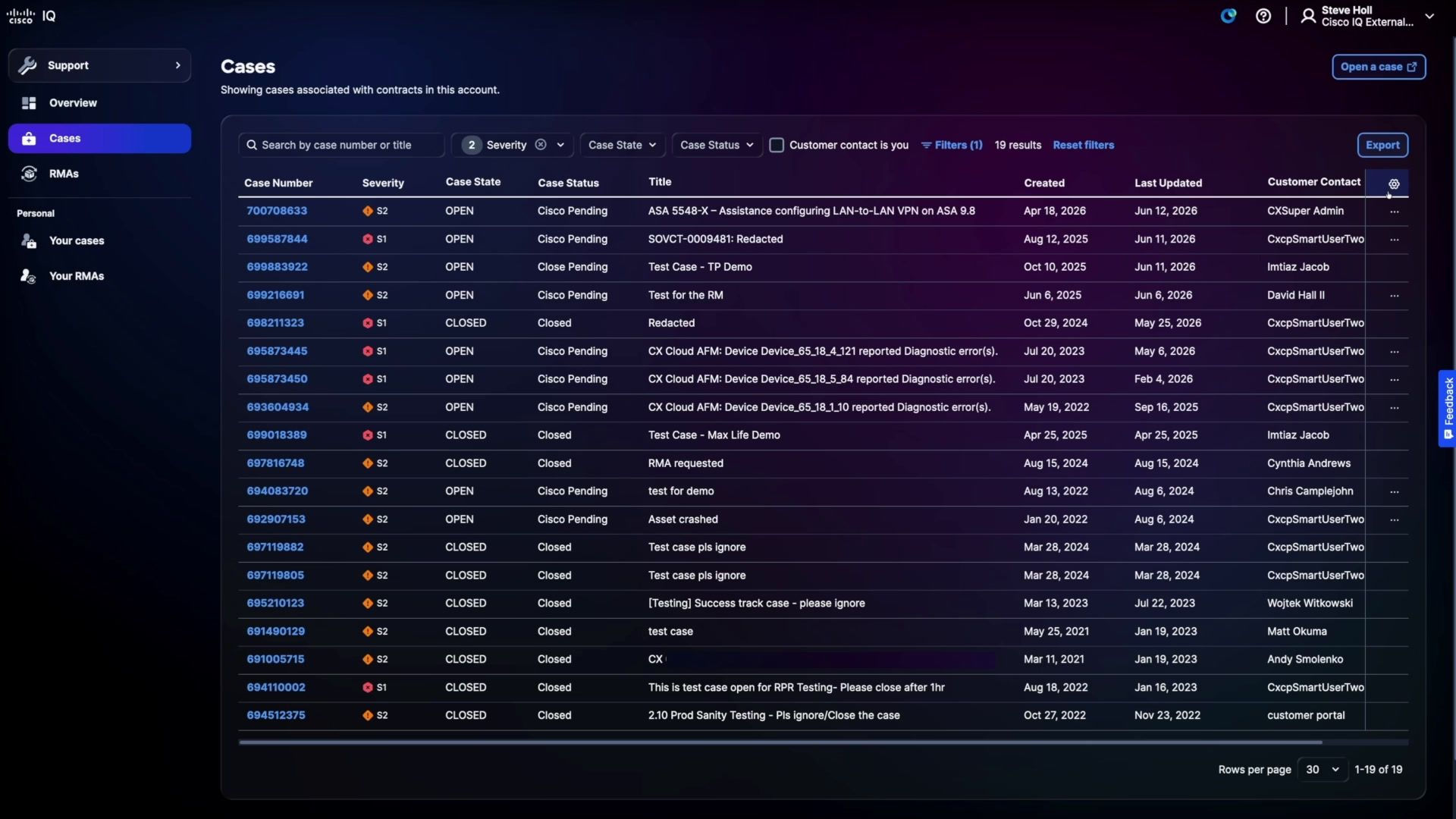Click the Steve Holl user profile icon
Viewport: 1456px width, 819px height.
(1308, 16)
